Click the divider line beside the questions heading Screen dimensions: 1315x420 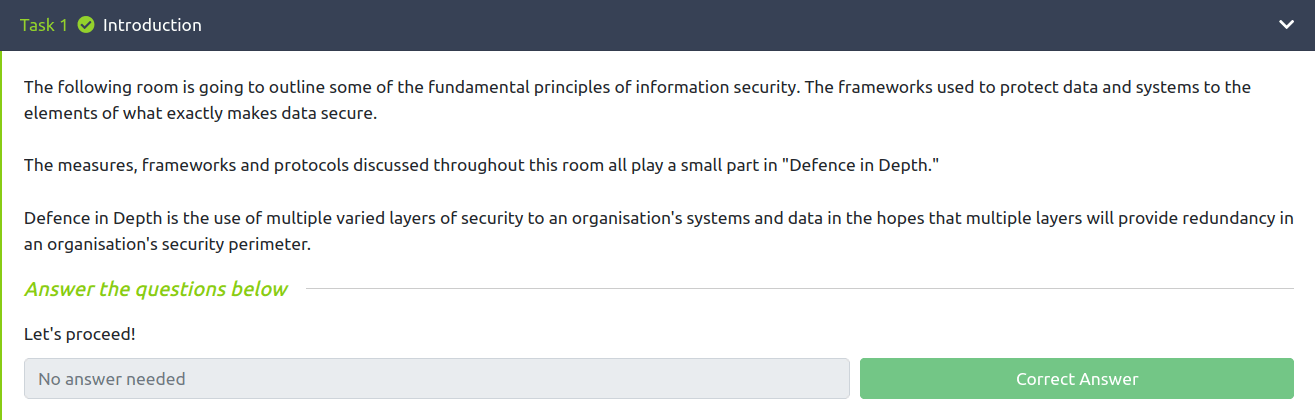pos(798,289)
